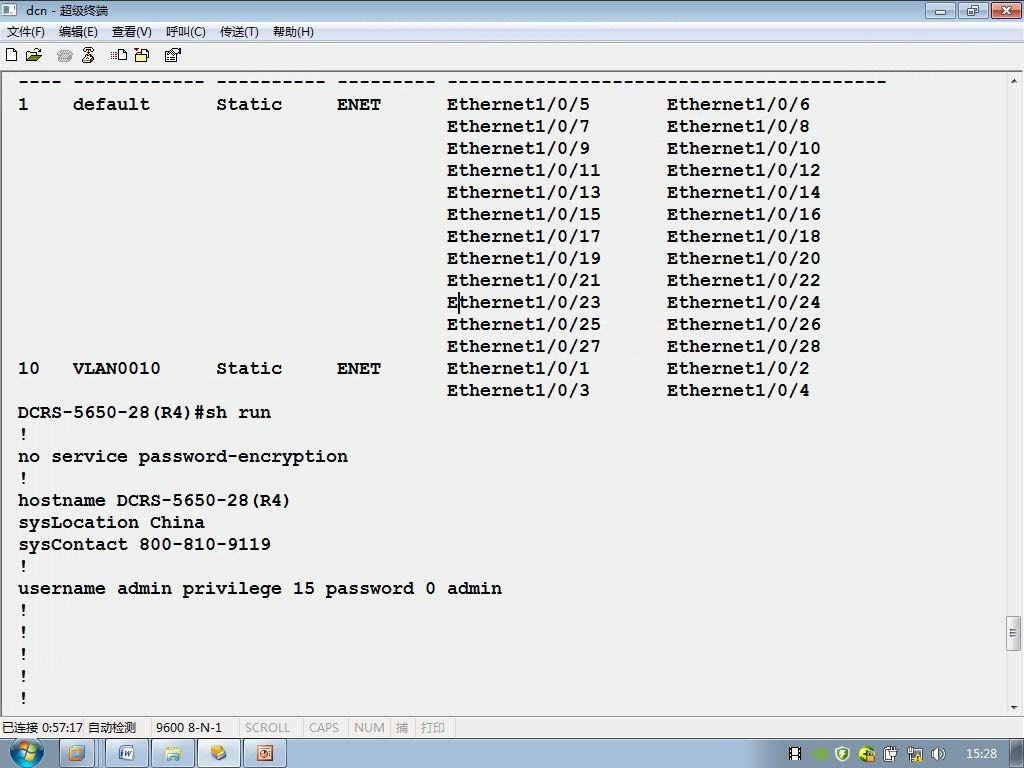Screen dimensions: 1024x768
Task: Click port entry Ethernet1/0/12
Action: pos(743,170)
